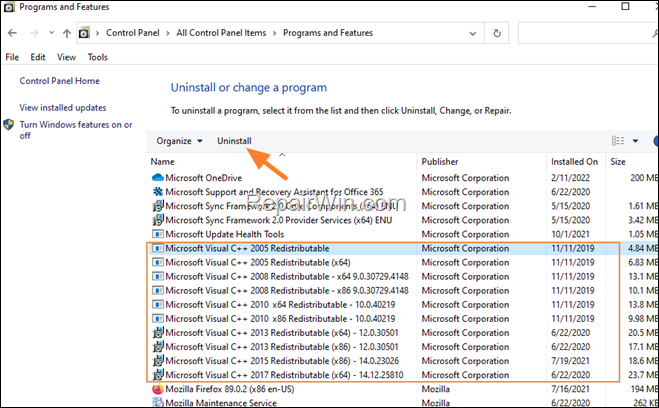Click Programs and Features breadcrumb
This screenshot has width=659, height=408.
coord(328,33)
